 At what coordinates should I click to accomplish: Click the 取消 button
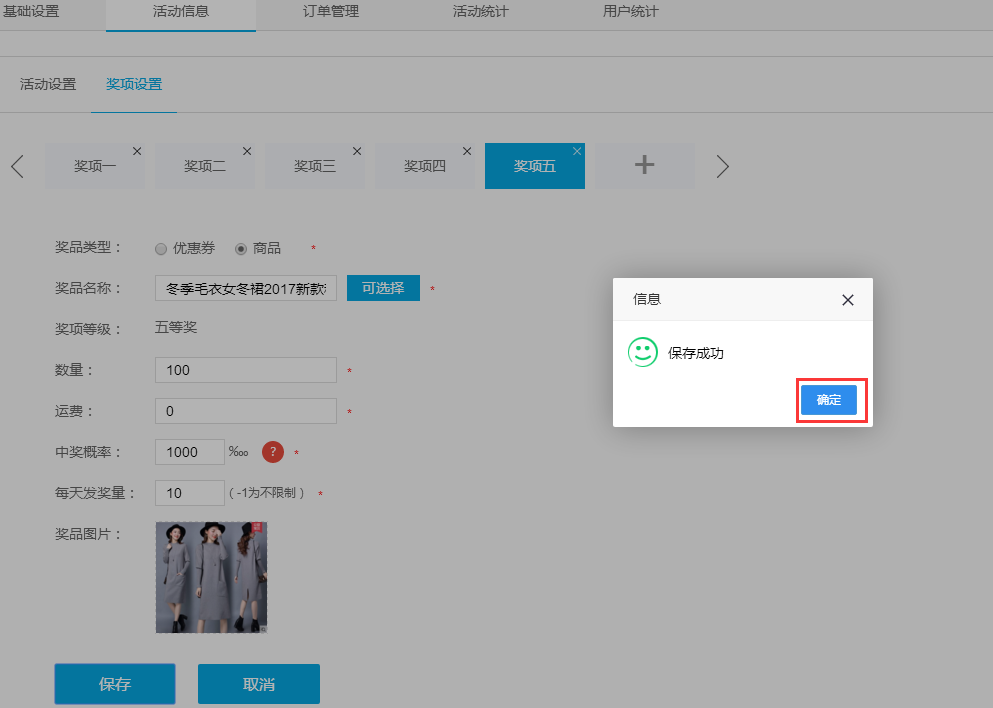coord(258,684)
